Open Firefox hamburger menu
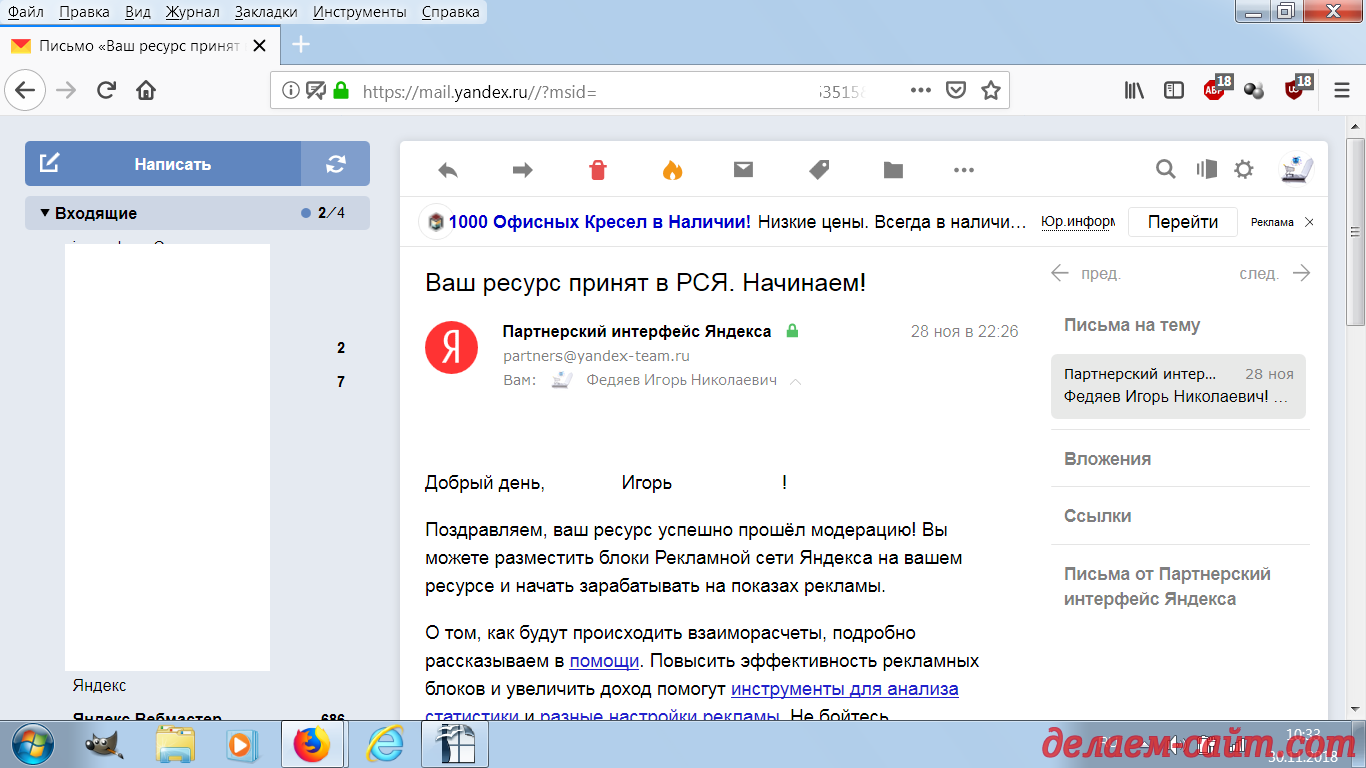The height and width of the screenshot is (768, 1366). click(1342, 90)
